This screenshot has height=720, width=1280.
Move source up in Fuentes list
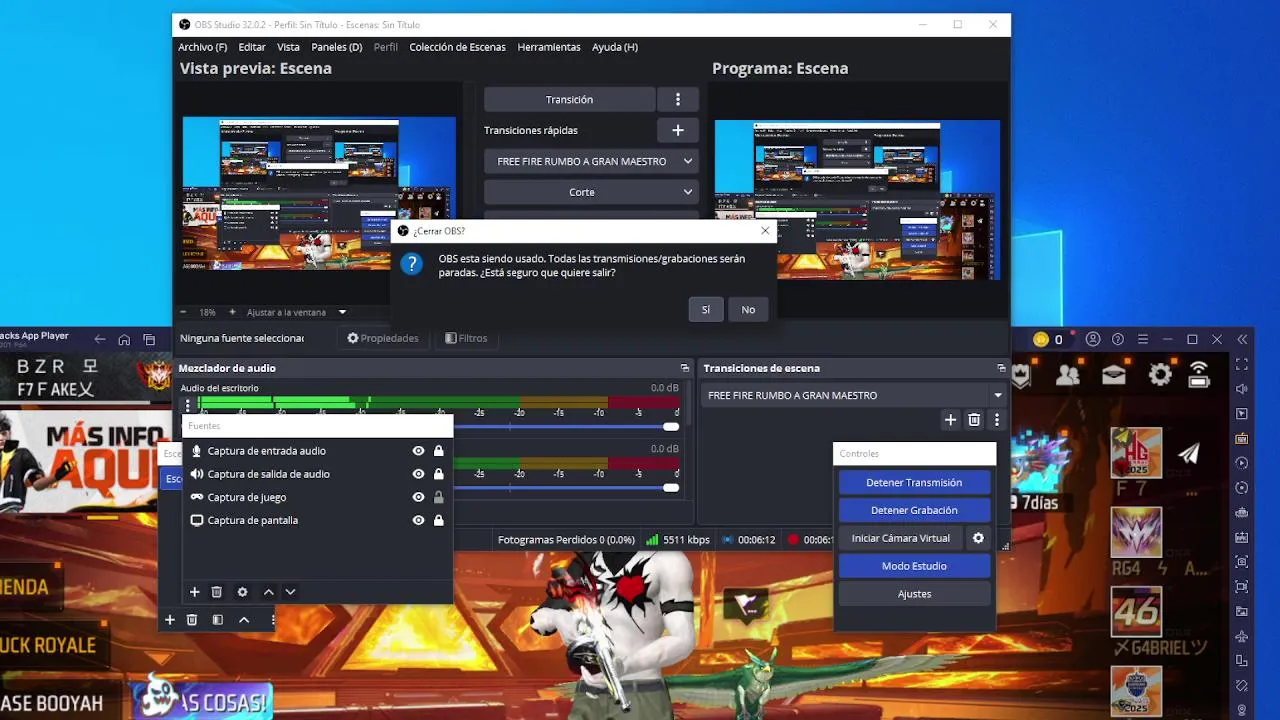[268, 592]
